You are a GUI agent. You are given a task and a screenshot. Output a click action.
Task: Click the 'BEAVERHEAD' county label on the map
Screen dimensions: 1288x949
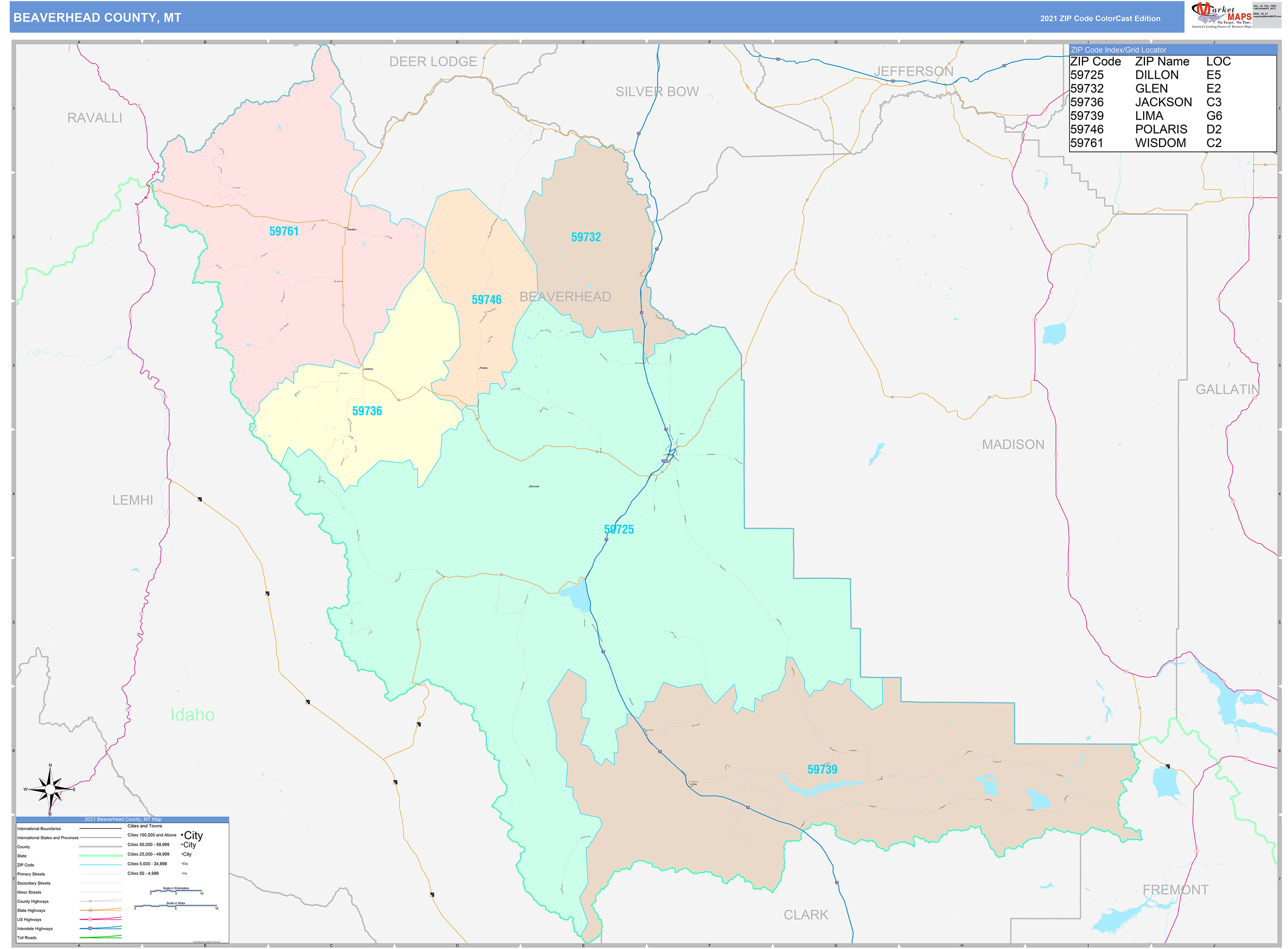click(x=565, y=297)
